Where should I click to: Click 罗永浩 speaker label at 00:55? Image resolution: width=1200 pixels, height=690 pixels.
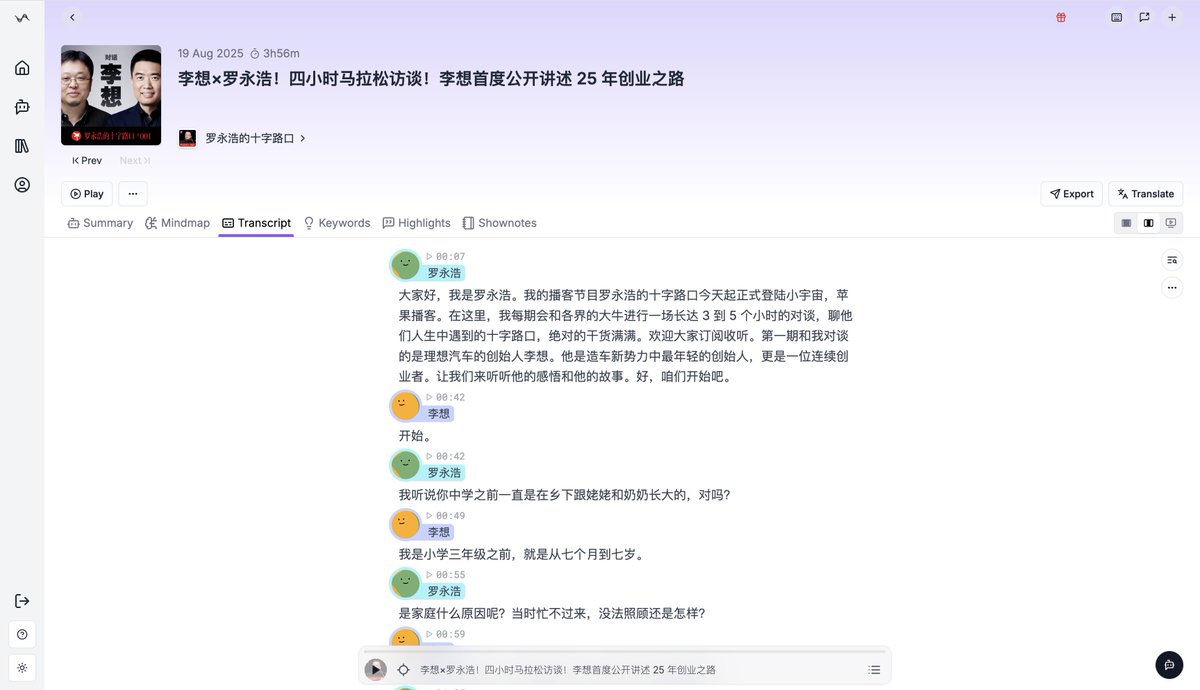(444, 591)
